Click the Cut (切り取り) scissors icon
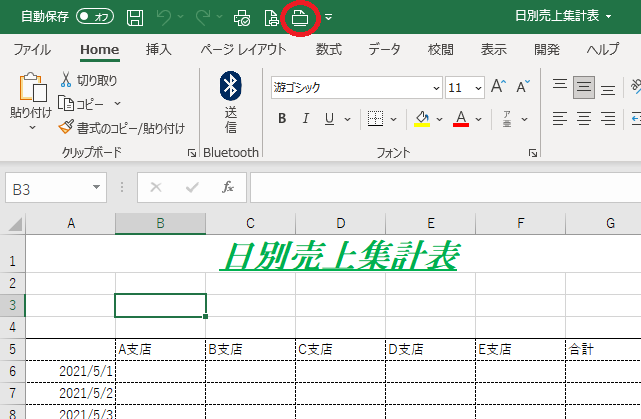Image resolution: width=641 pixels, height=419 pixels. tap(67, 80)
